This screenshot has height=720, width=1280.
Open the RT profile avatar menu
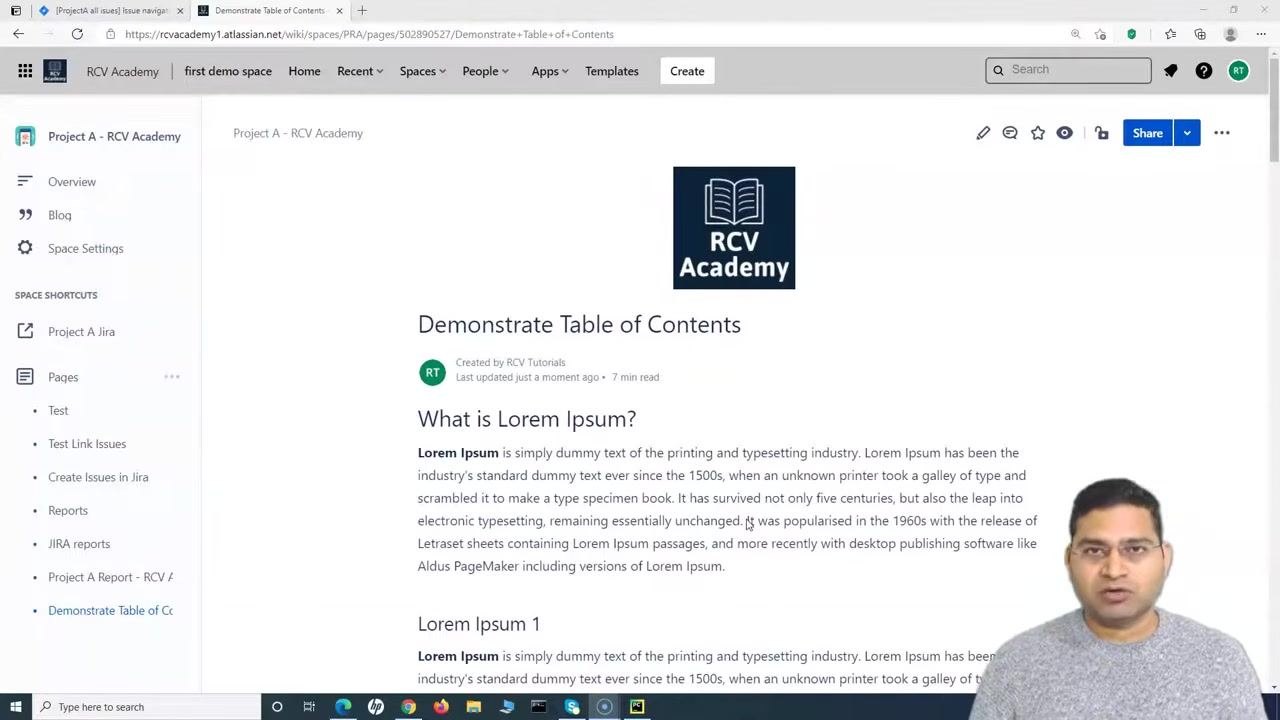(x=1238, y=71)
